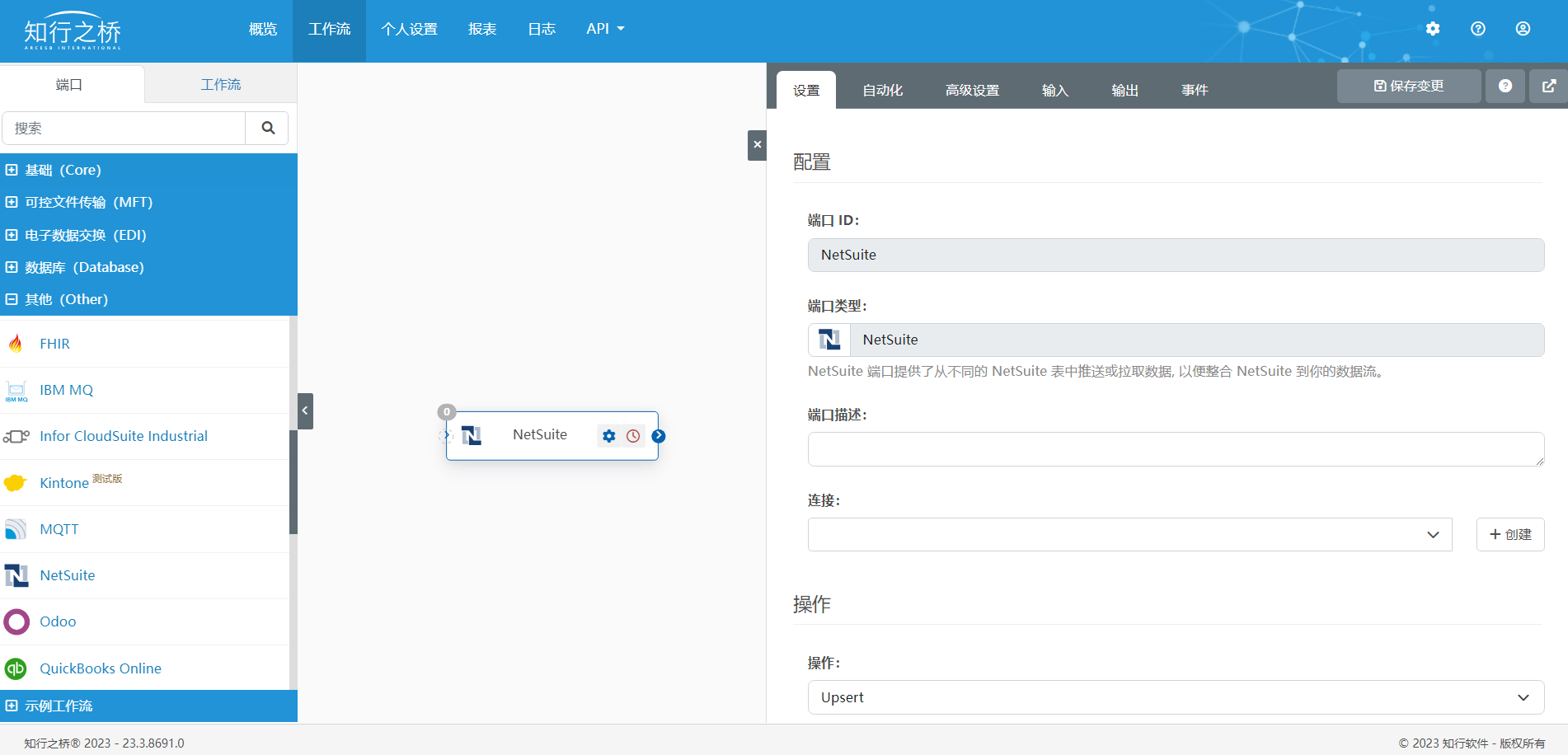Switch to the 高级设置 tab
Screen dimensions: 1568x755
pos(972,90)
